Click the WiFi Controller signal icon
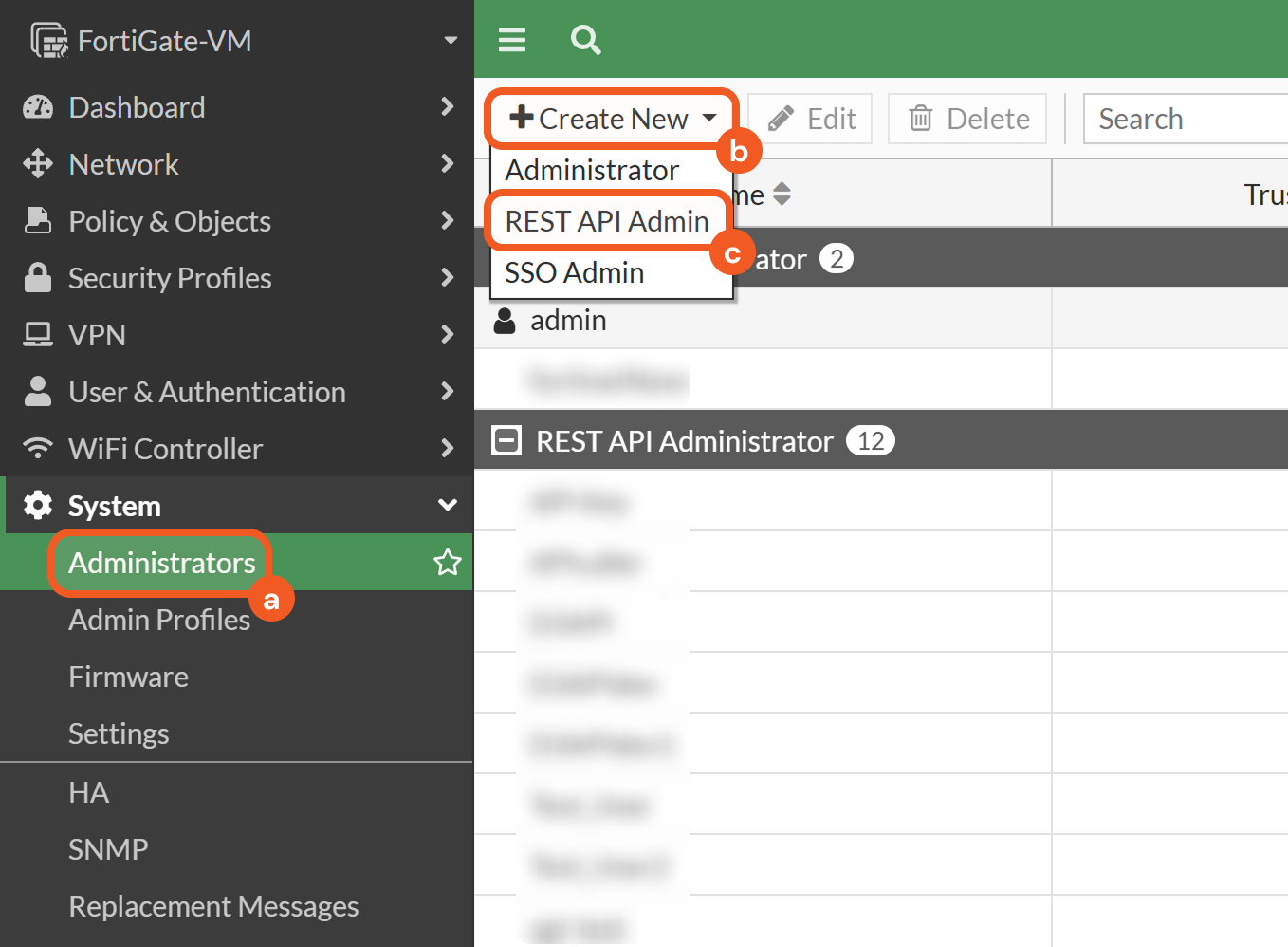 pyautogui.click(x=38, y=448)
